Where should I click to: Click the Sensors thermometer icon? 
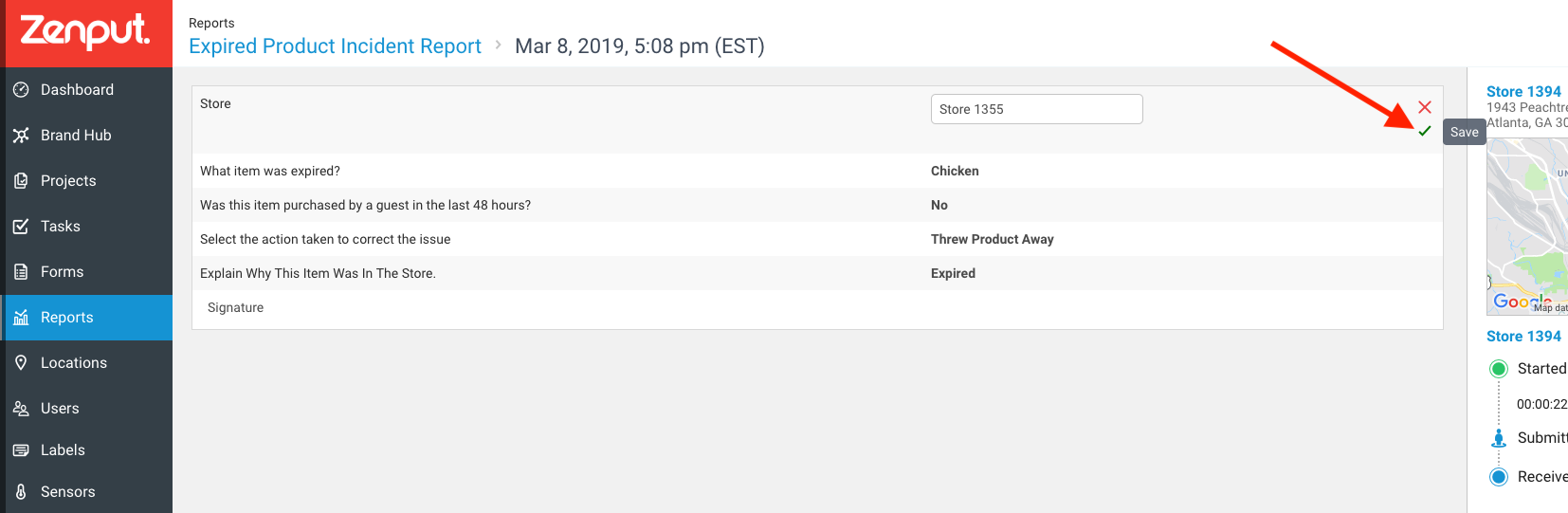point(21,492)
